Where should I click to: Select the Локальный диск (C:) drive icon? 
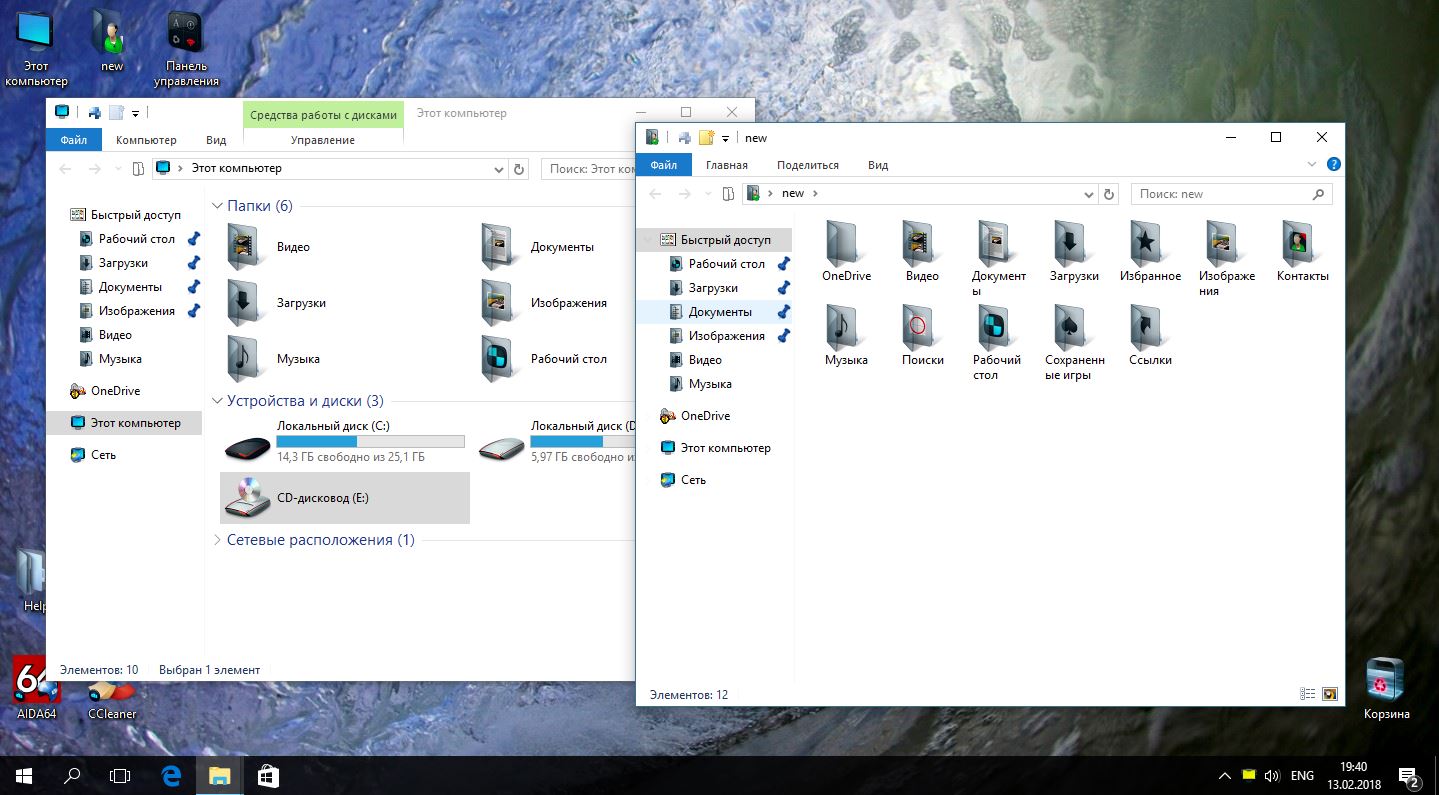coord(246,447)
